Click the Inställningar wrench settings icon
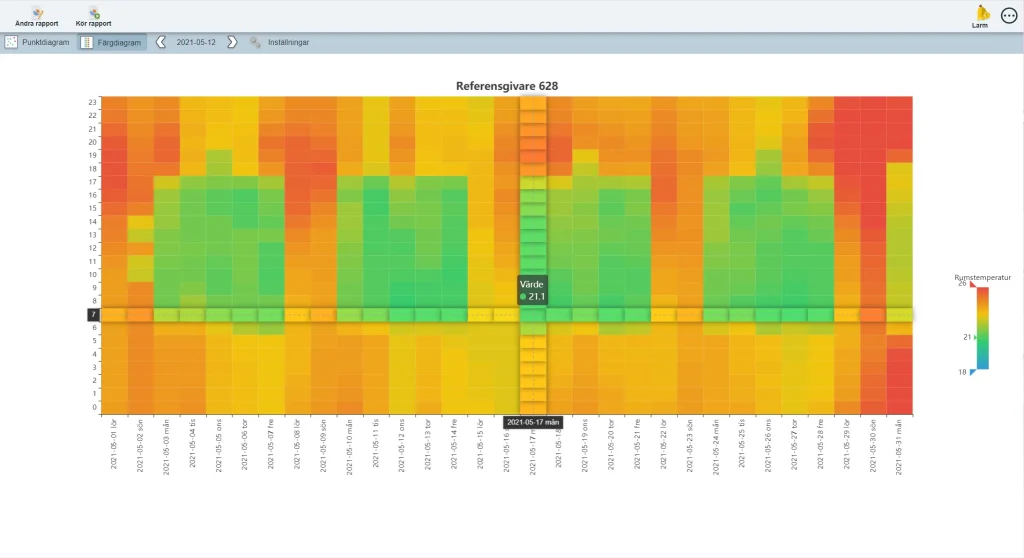This screenshot has width=1024, height=558. (x=256, y=42)
